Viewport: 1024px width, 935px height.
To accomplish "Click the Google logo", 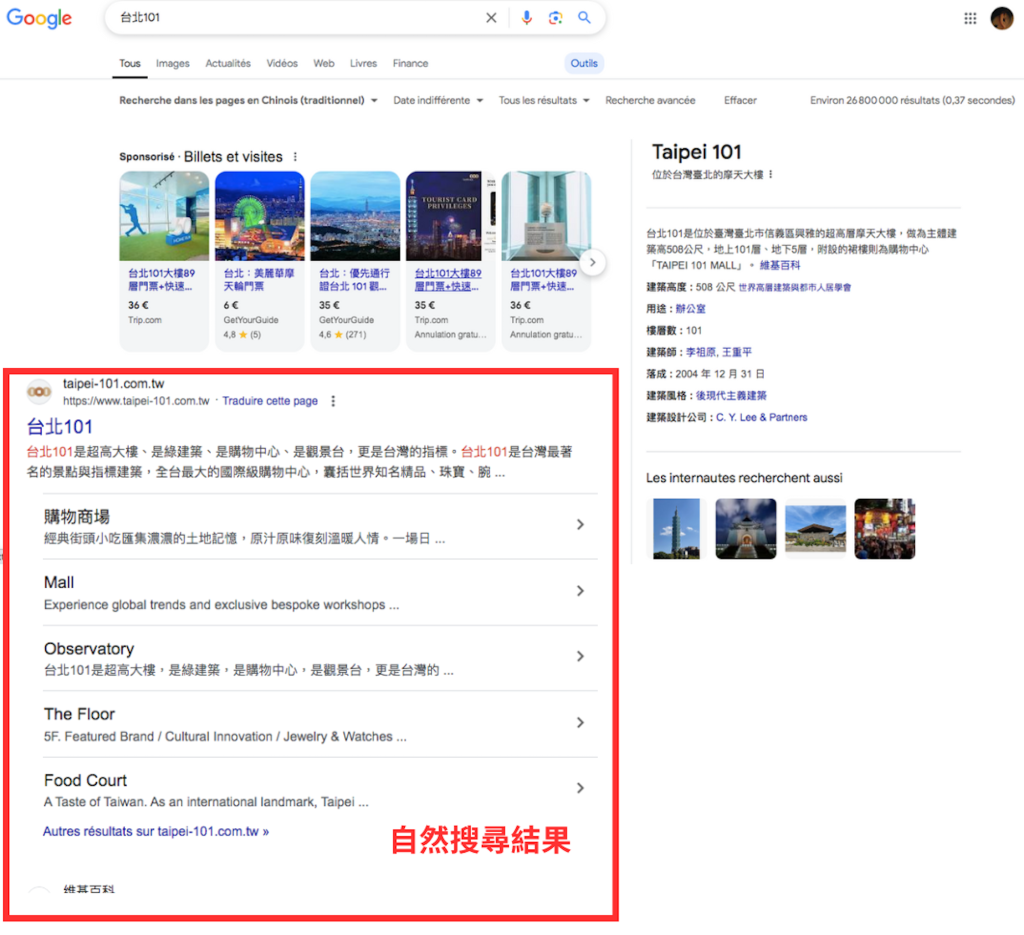I will (x=39, y=18).
